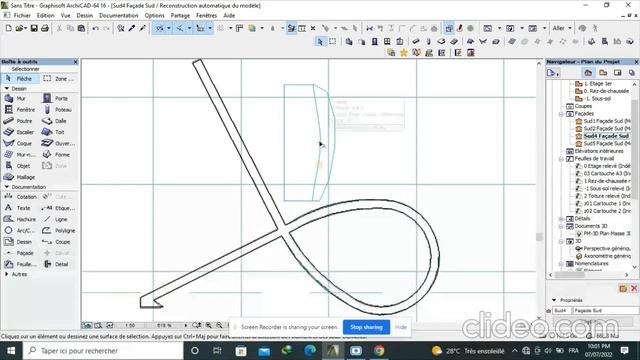Click the Save floppy disk icon
This screenshot has width=640, height=360.
click(x=34, y=28)
